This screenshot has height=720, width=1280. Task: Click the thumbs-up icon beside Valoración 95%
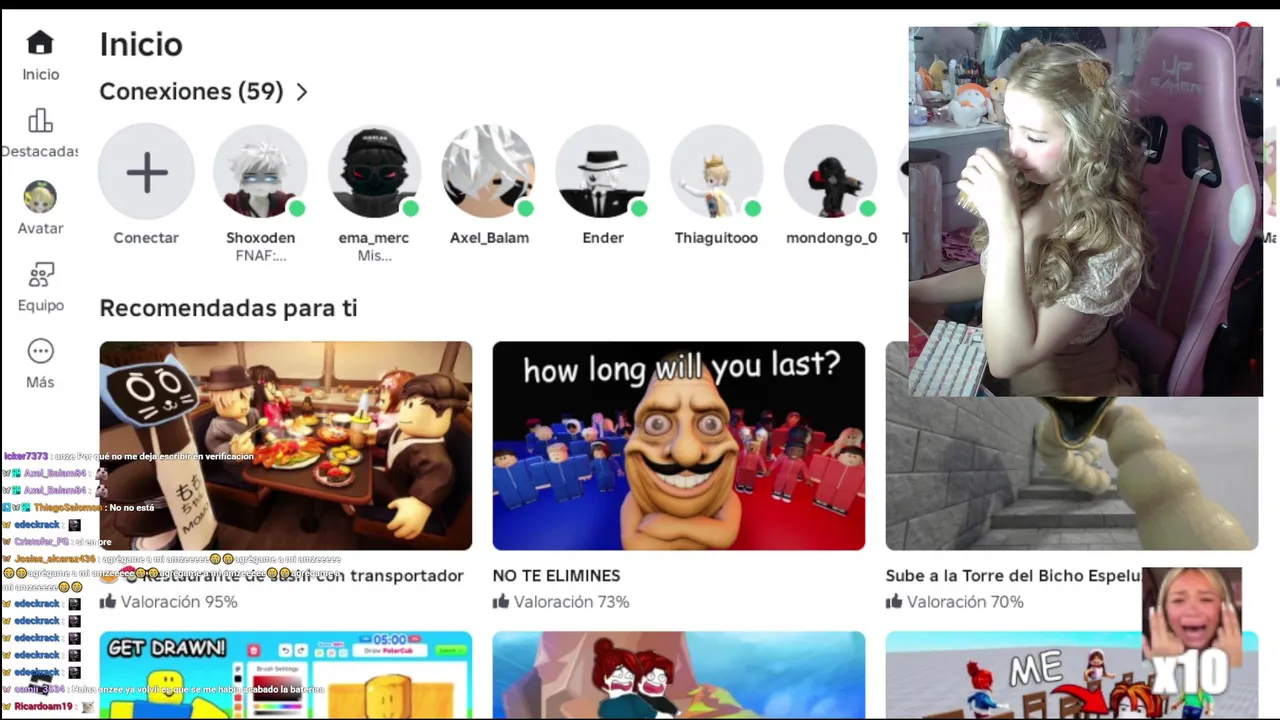(108, 601)
